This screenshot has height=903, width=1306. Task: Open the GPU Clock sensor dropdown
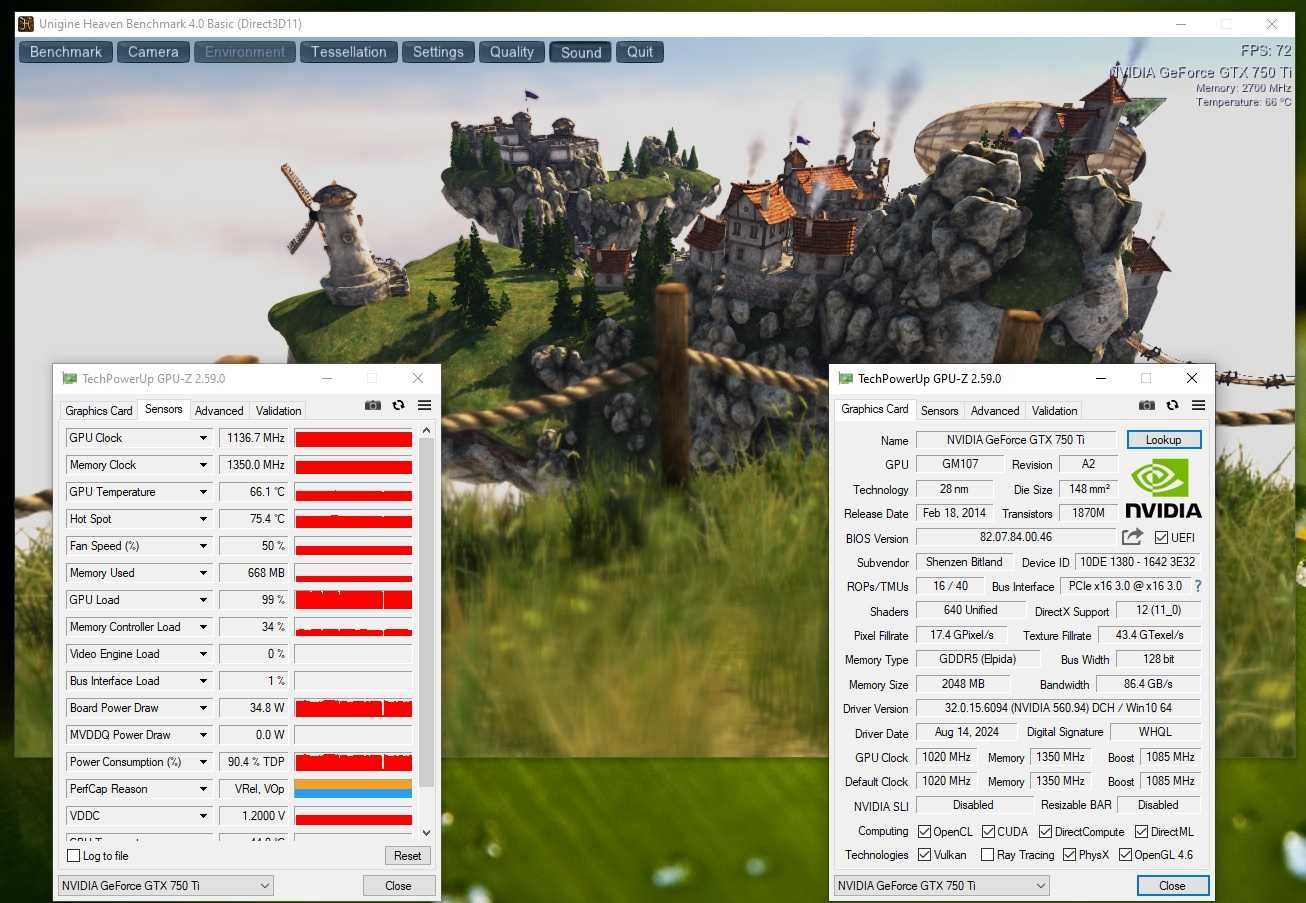[x=203, y=438]
